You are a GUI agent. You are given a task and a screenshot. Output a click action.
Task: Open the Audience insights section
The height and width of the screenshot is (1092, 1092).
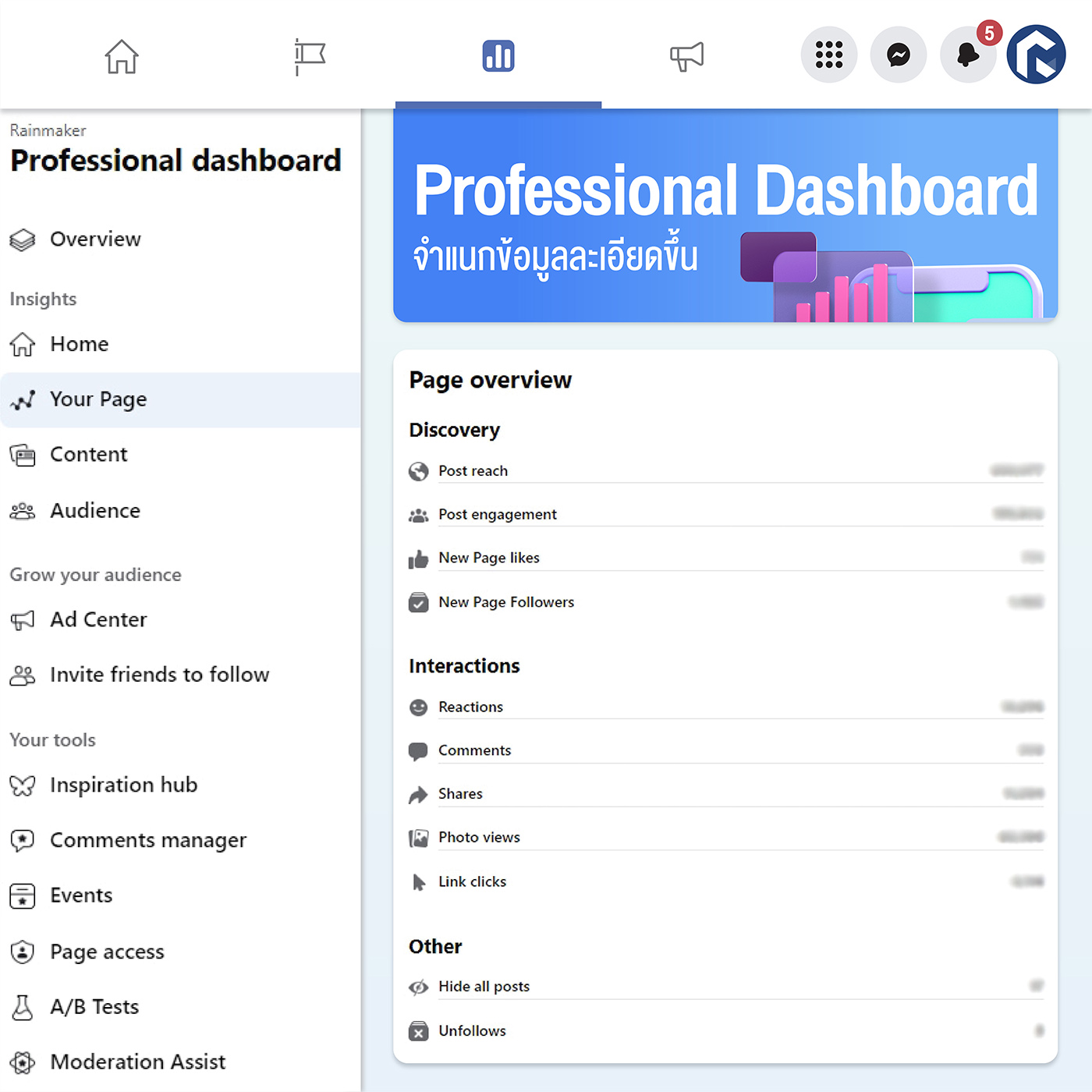pyautogui.click(x=95, y=511)
